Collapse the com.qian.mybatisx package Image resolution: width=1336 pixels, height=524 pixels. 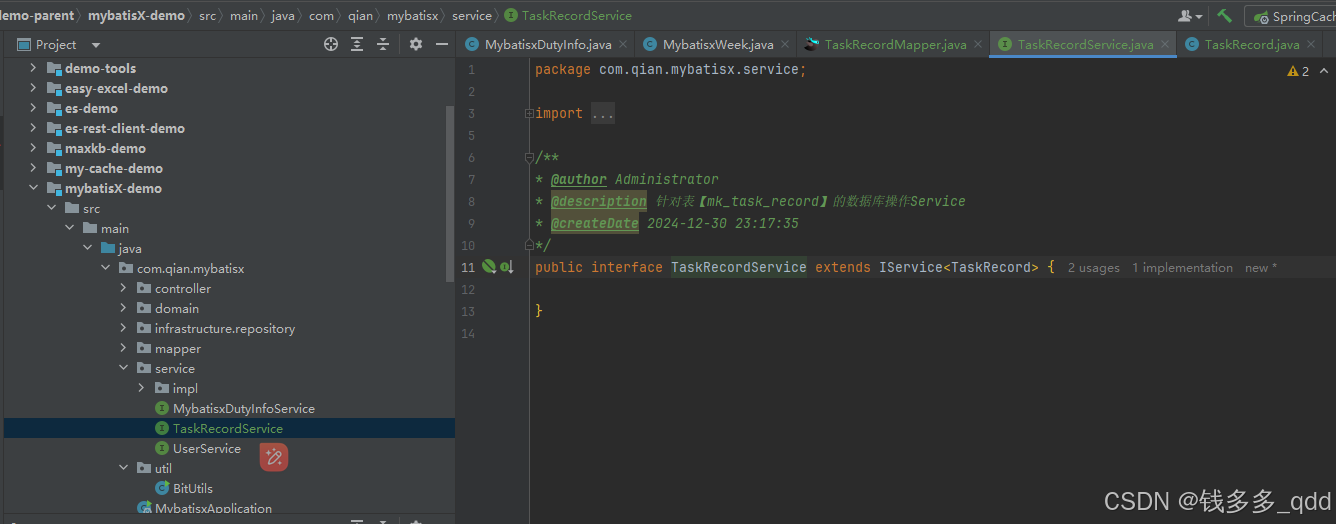tap(105, 268)
